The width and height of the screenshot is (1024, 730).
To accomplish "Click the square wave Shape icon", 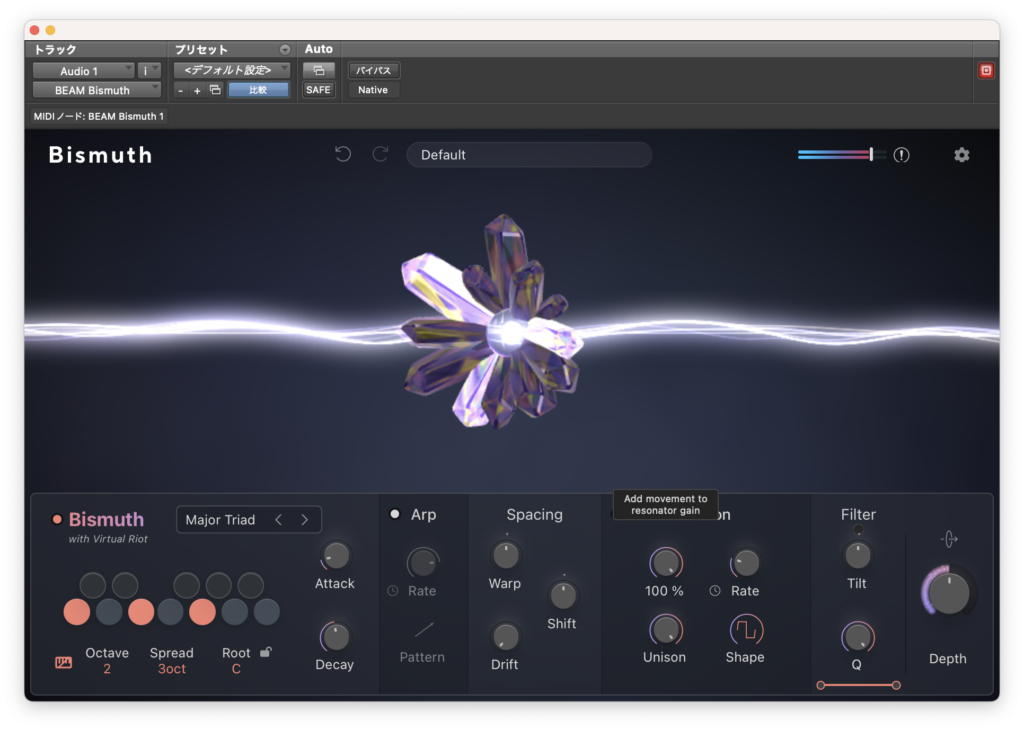I will pyautogui.click(x=746, y=630).
